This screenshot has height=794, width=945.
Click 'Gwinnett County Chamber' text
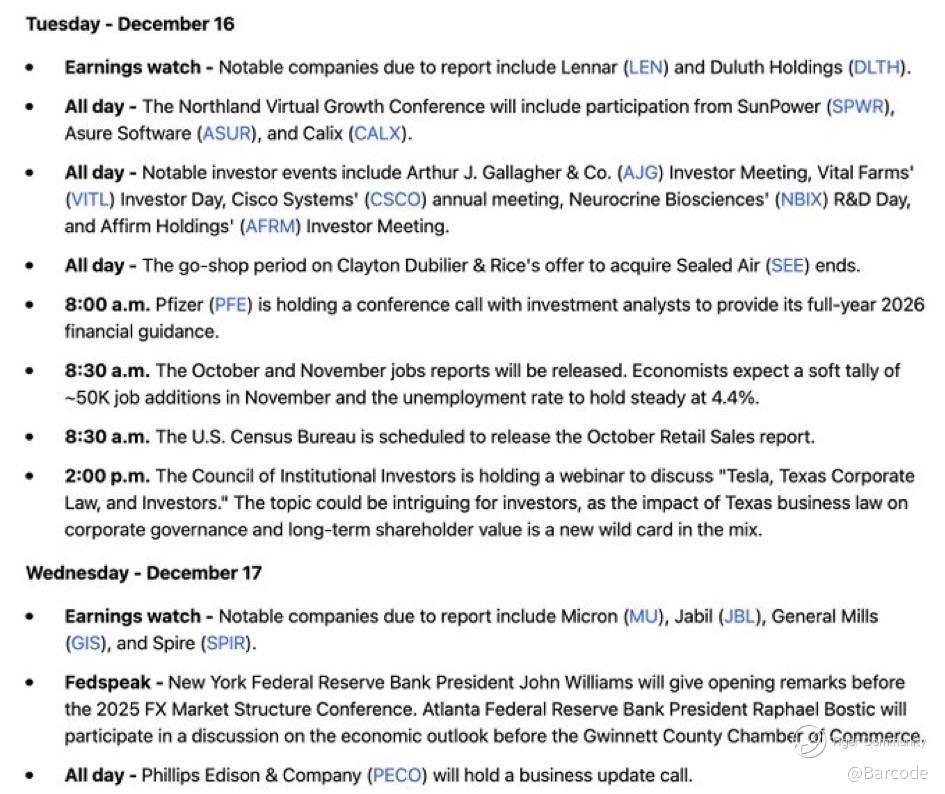tap(692, 736)
